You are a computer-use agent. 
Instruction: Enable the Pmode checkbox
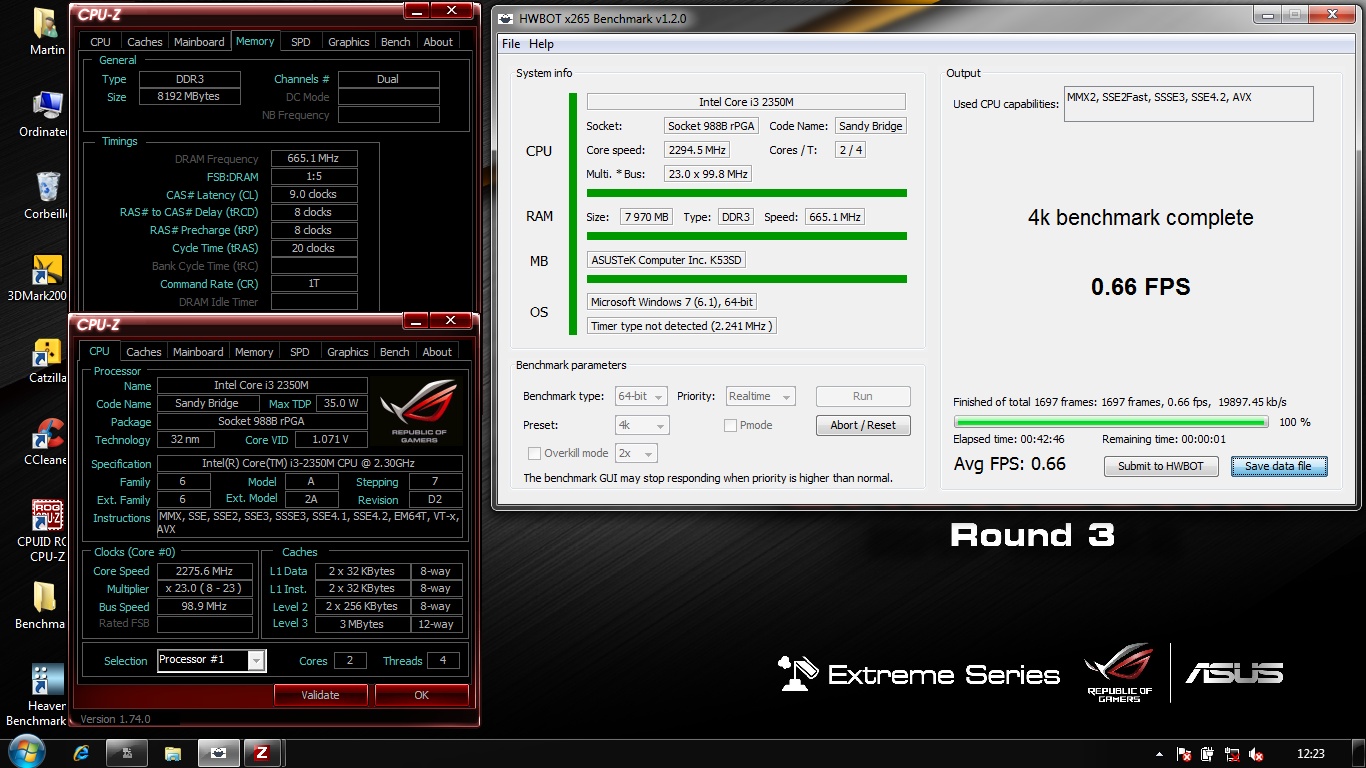(x=730, y=425)
